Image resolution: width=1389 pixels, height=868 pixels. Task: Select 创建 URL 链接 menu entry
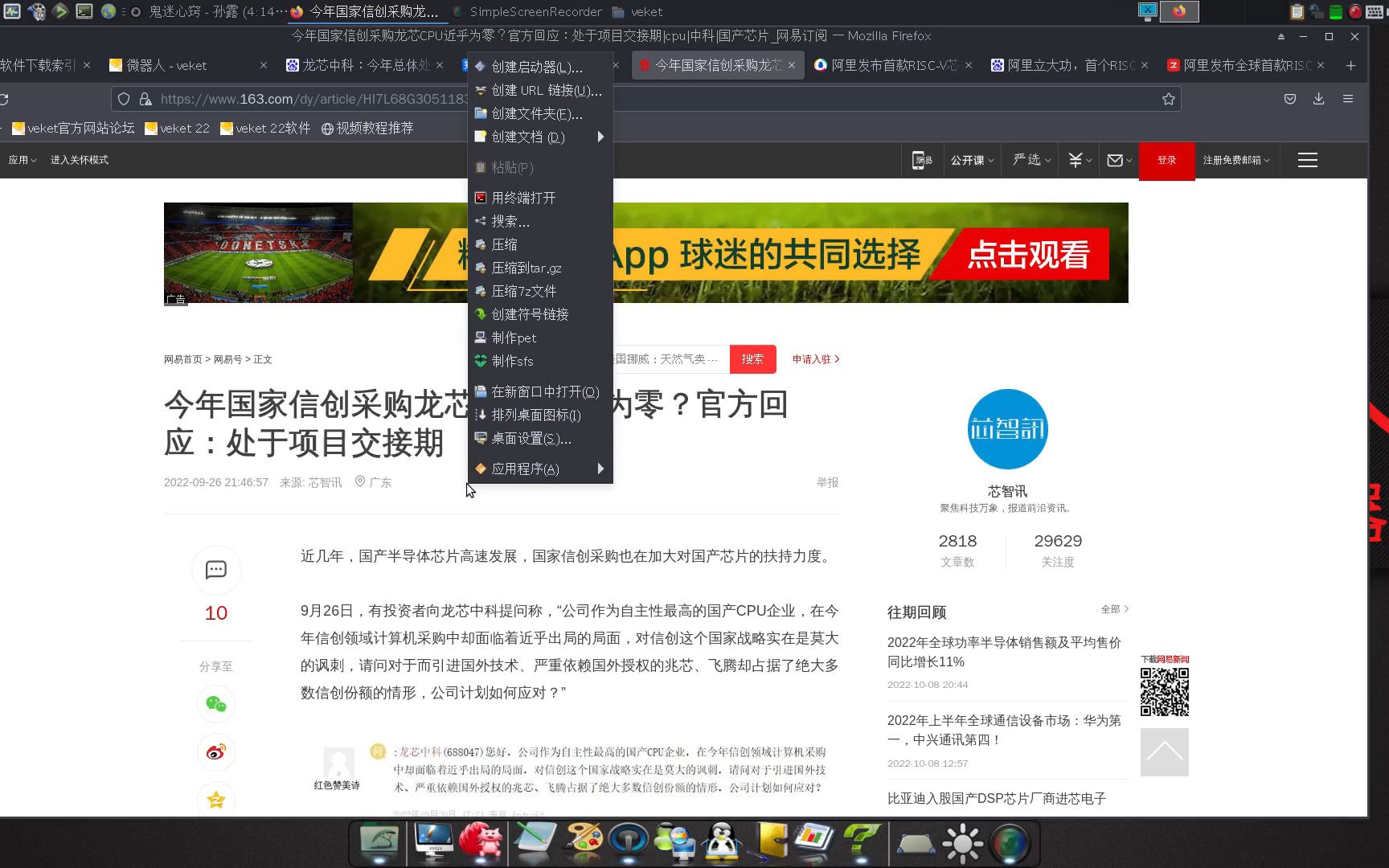coord(540,91)
